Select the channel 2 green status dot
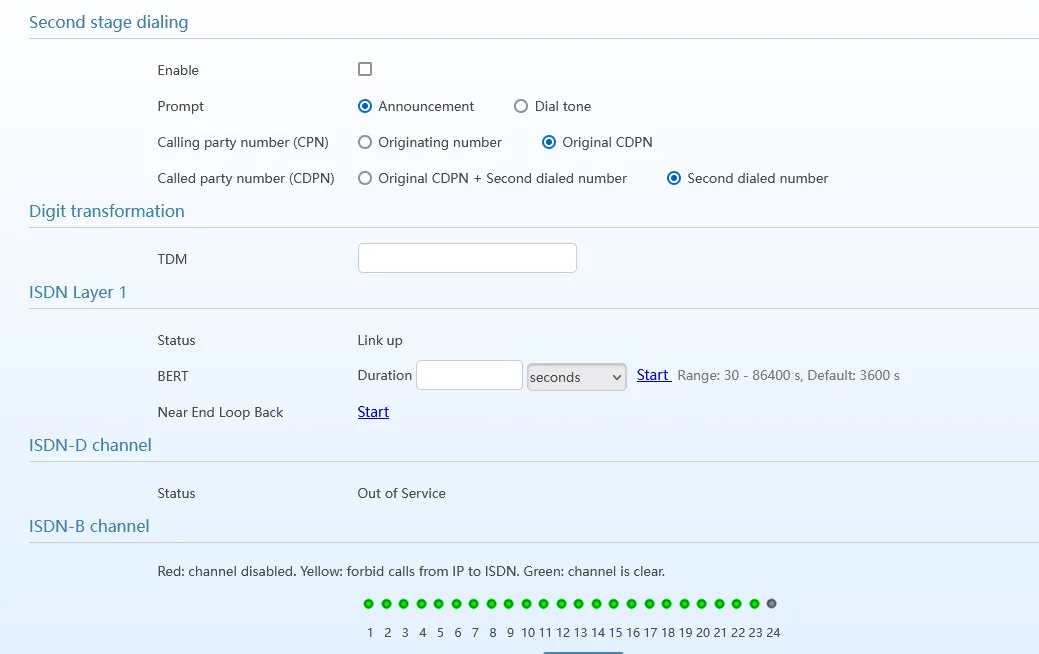 (386, 604)
